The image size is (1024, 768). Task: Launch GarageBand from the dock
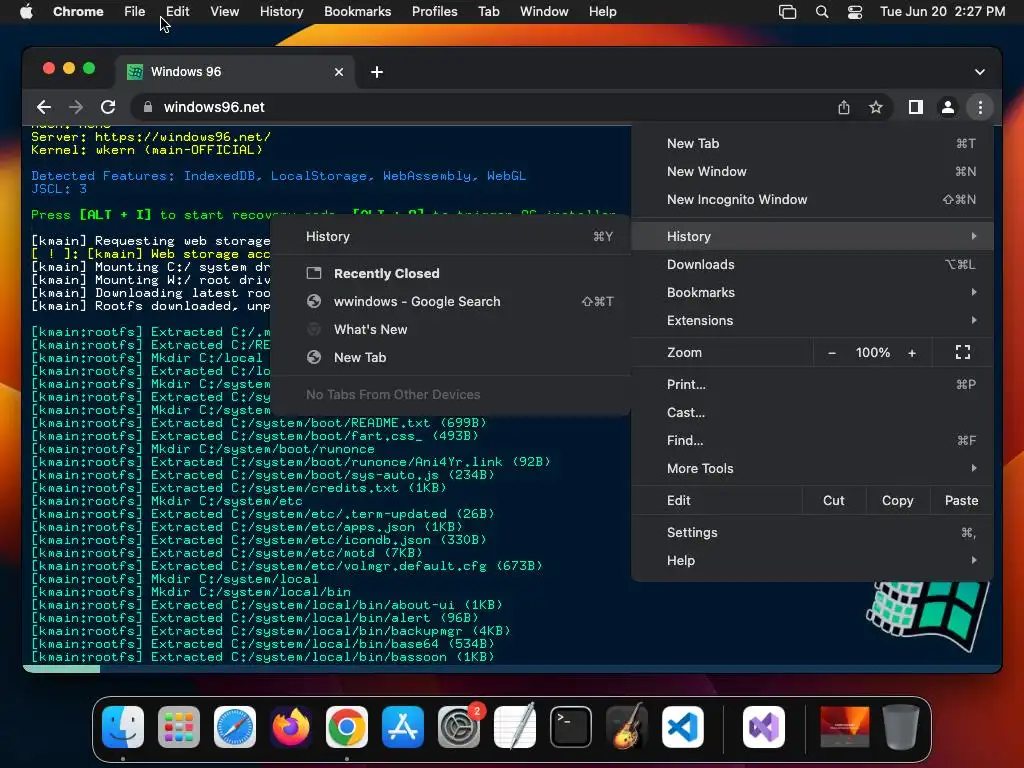click(x=627, y=727)
